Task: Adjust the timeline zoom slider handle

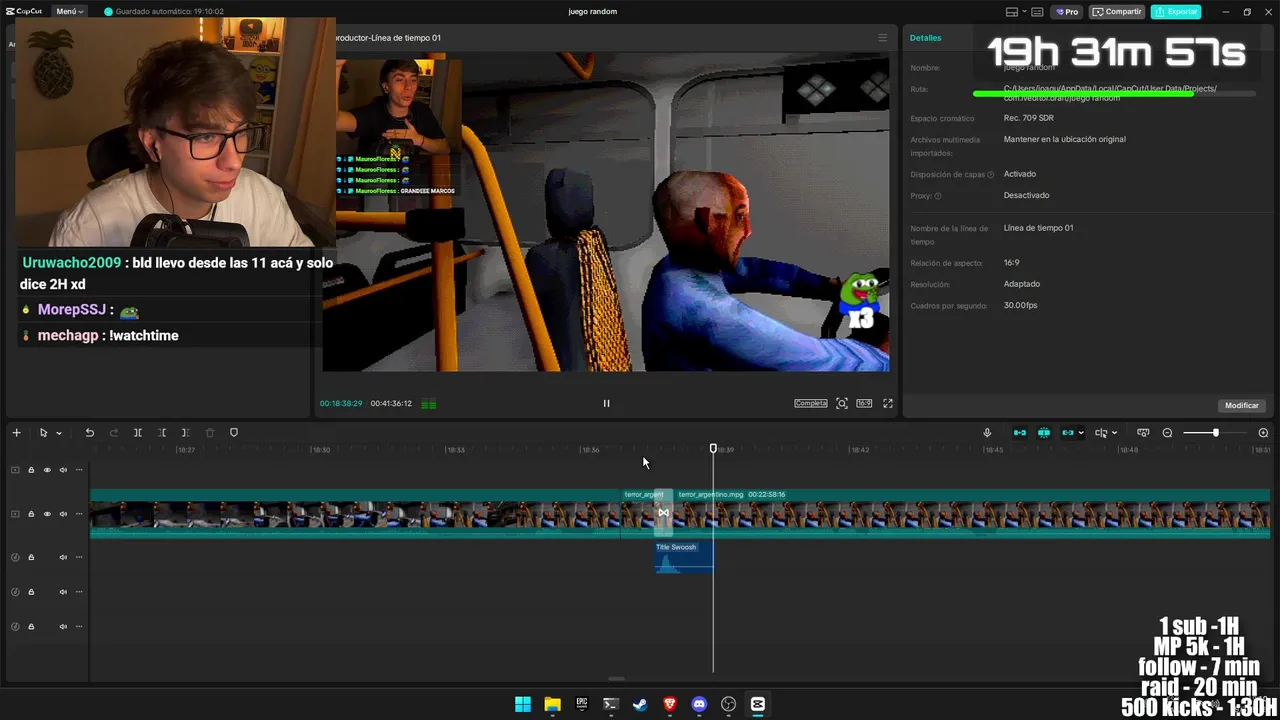Action: click(1215, 433)
